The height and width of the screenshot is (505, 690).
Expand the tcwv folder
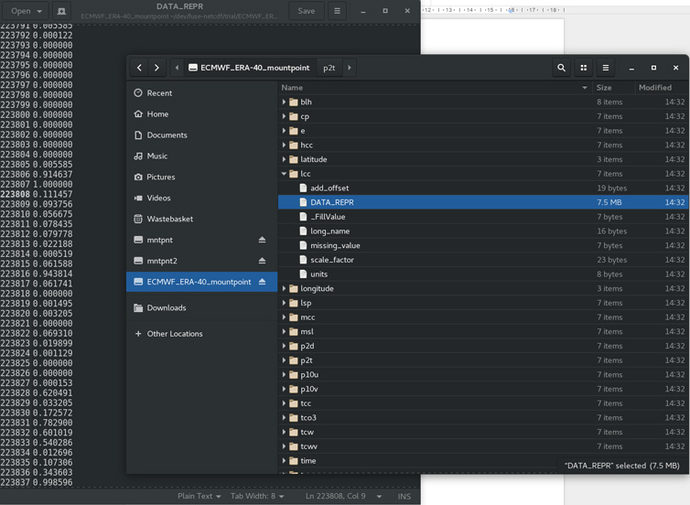click(x=284, y=446)
